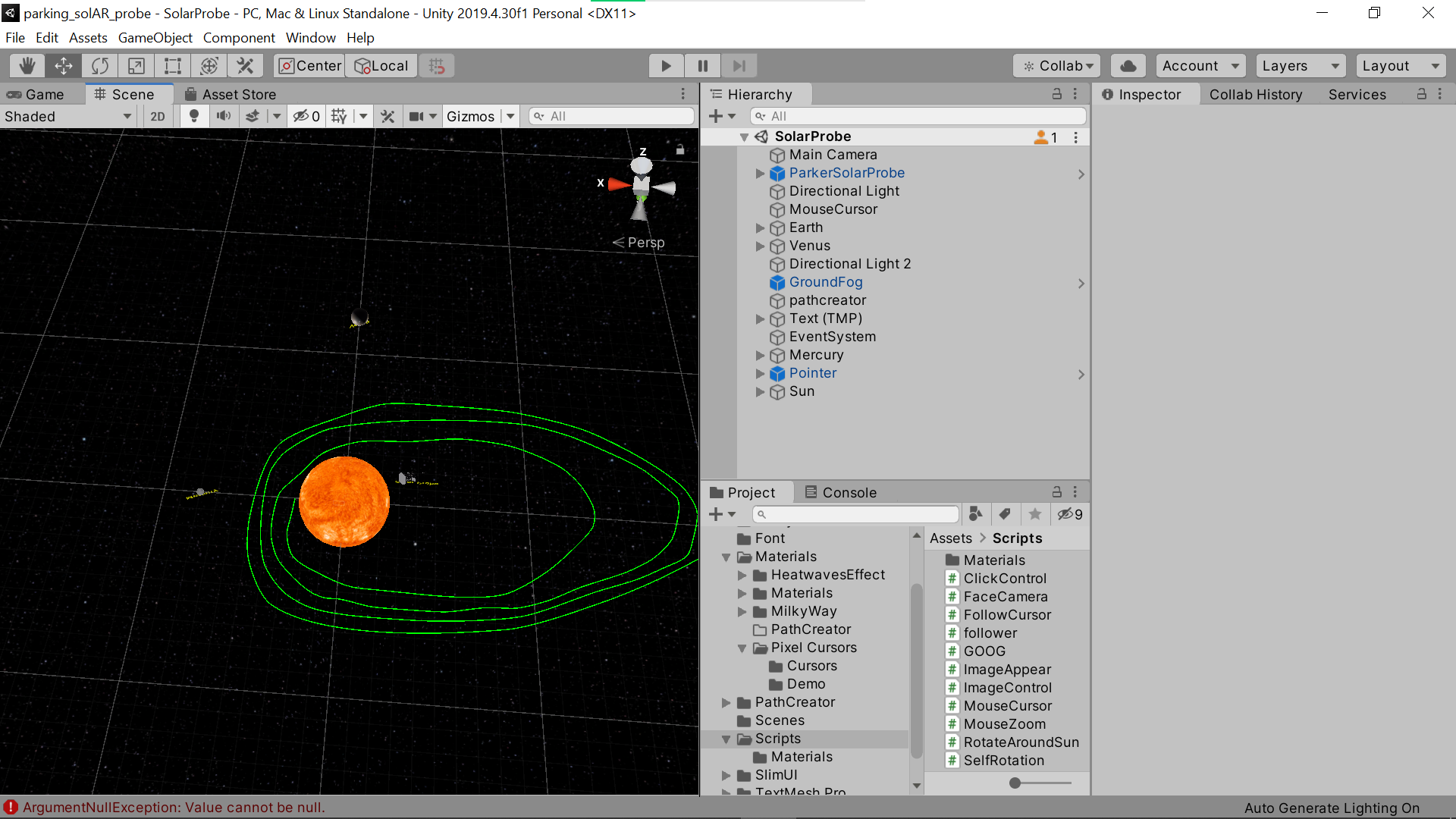Expand the Mercury object in Hierarchy

[x=760, y=355]
